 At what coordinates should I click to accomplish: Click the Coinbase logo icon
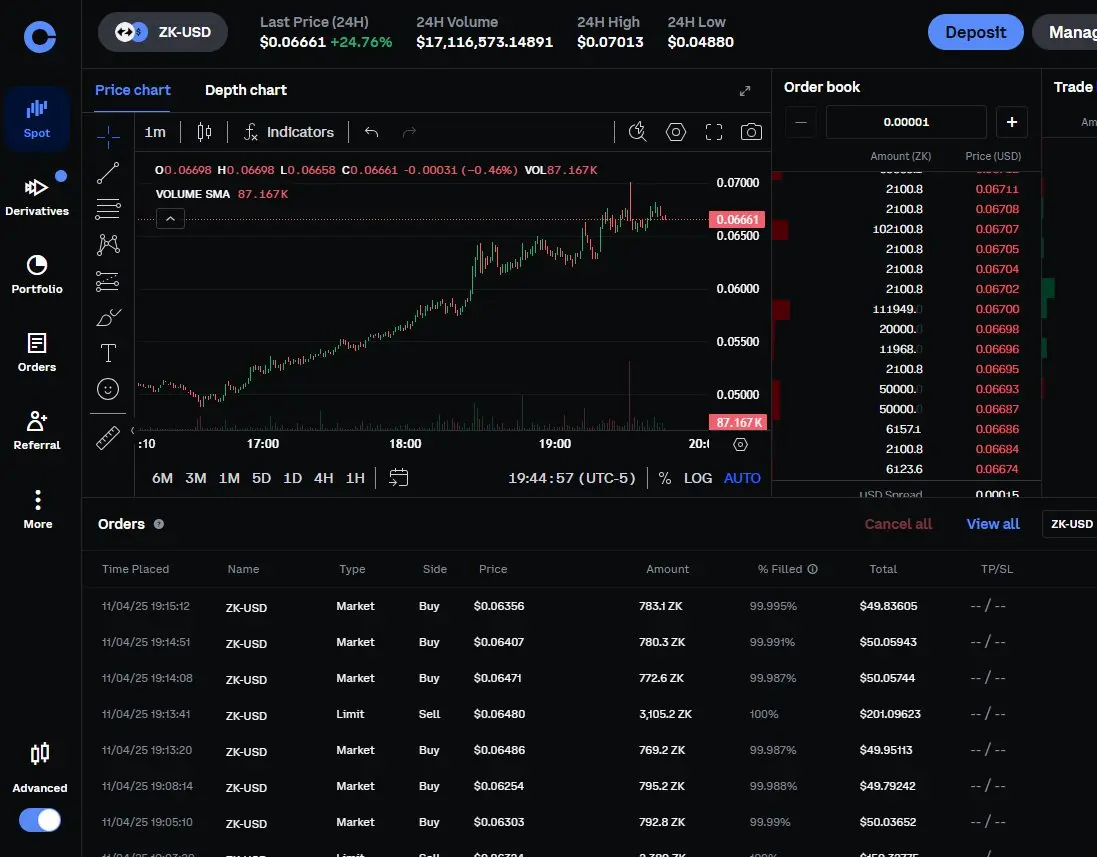coord(40,36)
